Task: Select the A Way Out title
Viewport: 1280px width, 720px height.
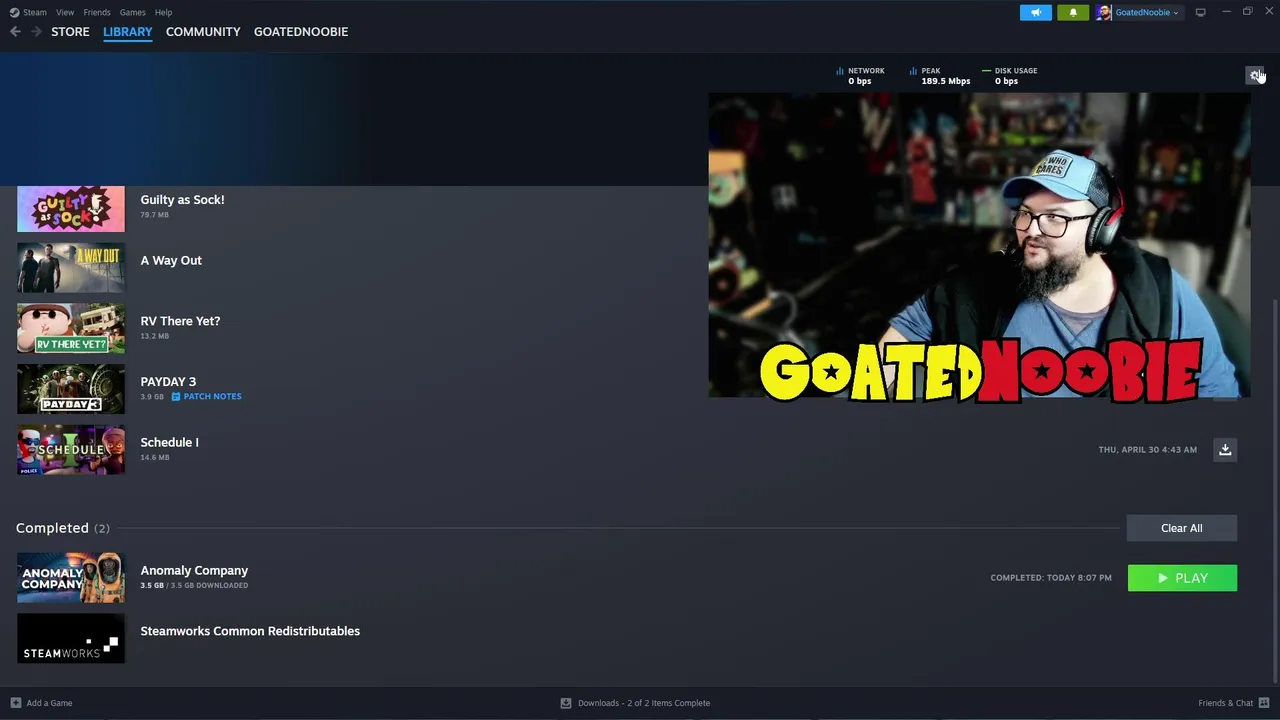Action: pyautogui.click(x=171, y=260)
